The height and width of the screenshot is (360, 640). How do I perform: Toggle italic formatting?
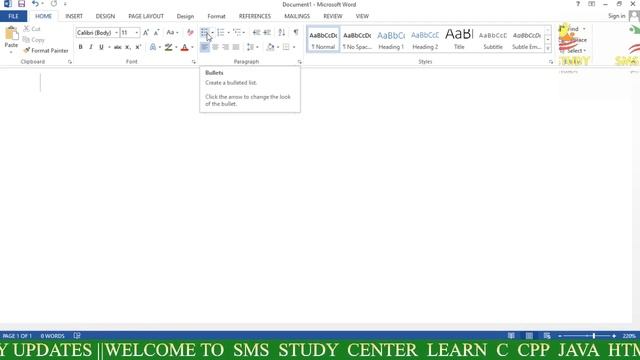point(91,47)
